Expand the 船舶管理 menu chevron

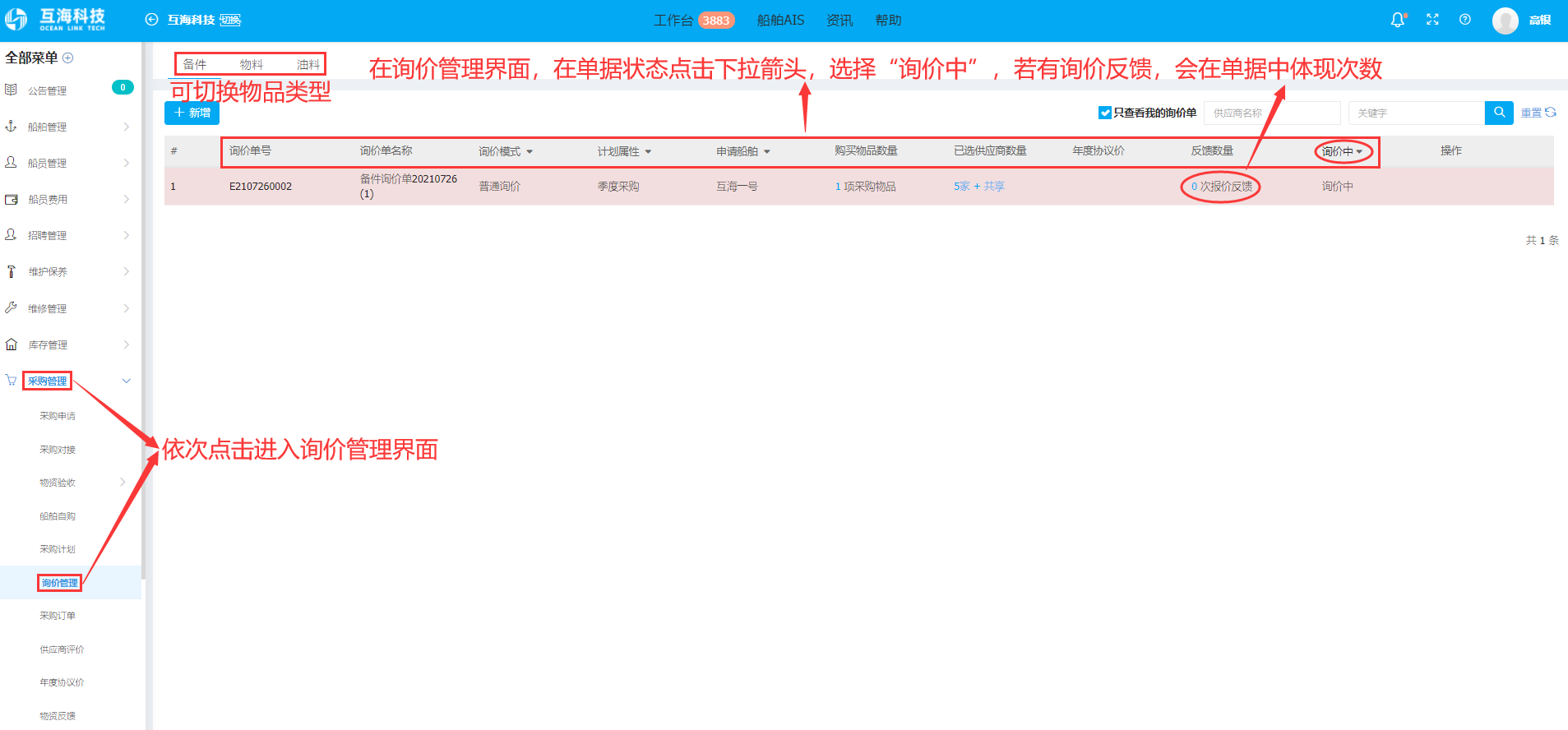tap(126, 127)
